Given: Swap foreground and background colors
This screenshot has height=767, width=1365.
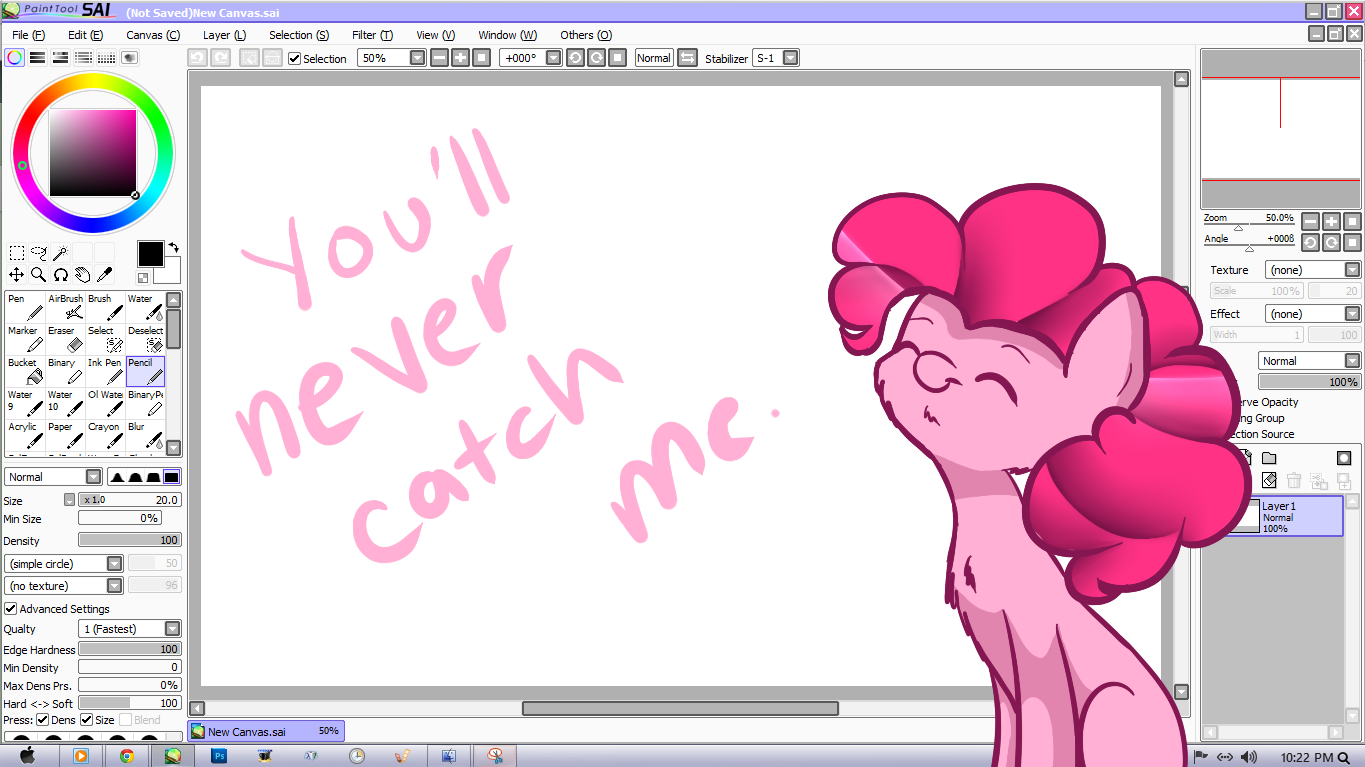Looking at the screenshot, I should point(173,247).
